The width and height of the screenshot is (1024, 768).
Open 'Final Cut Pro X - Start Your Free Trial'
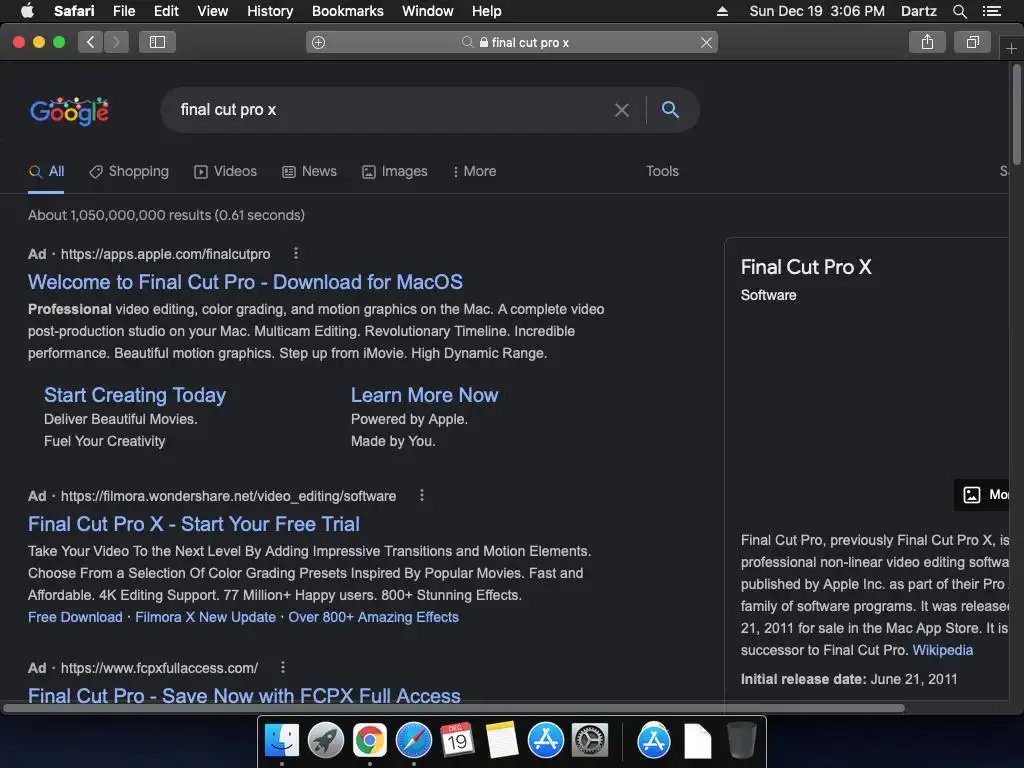193,524
